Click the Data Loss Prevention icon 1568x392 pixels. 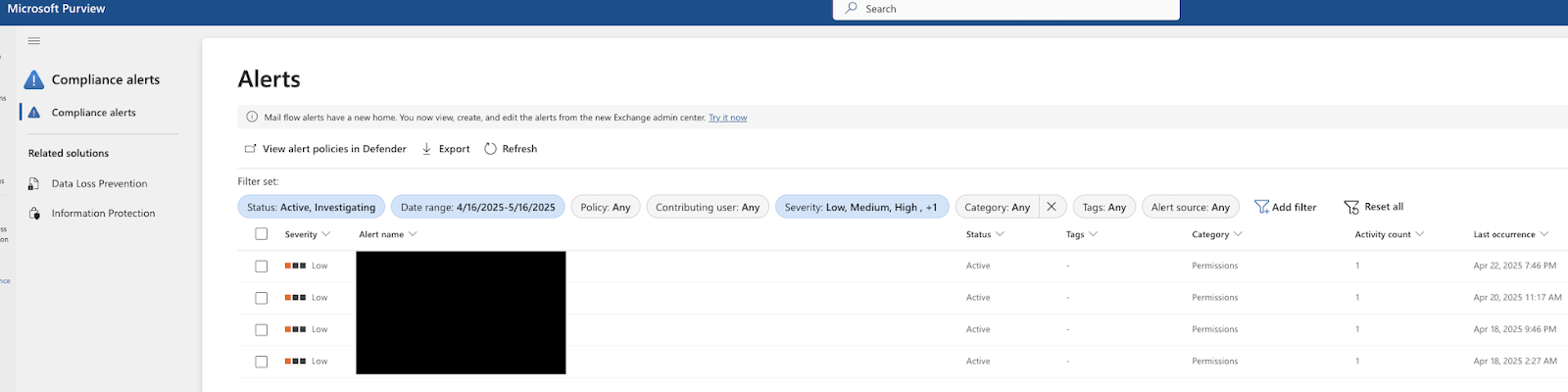click(x=34, y=184)
